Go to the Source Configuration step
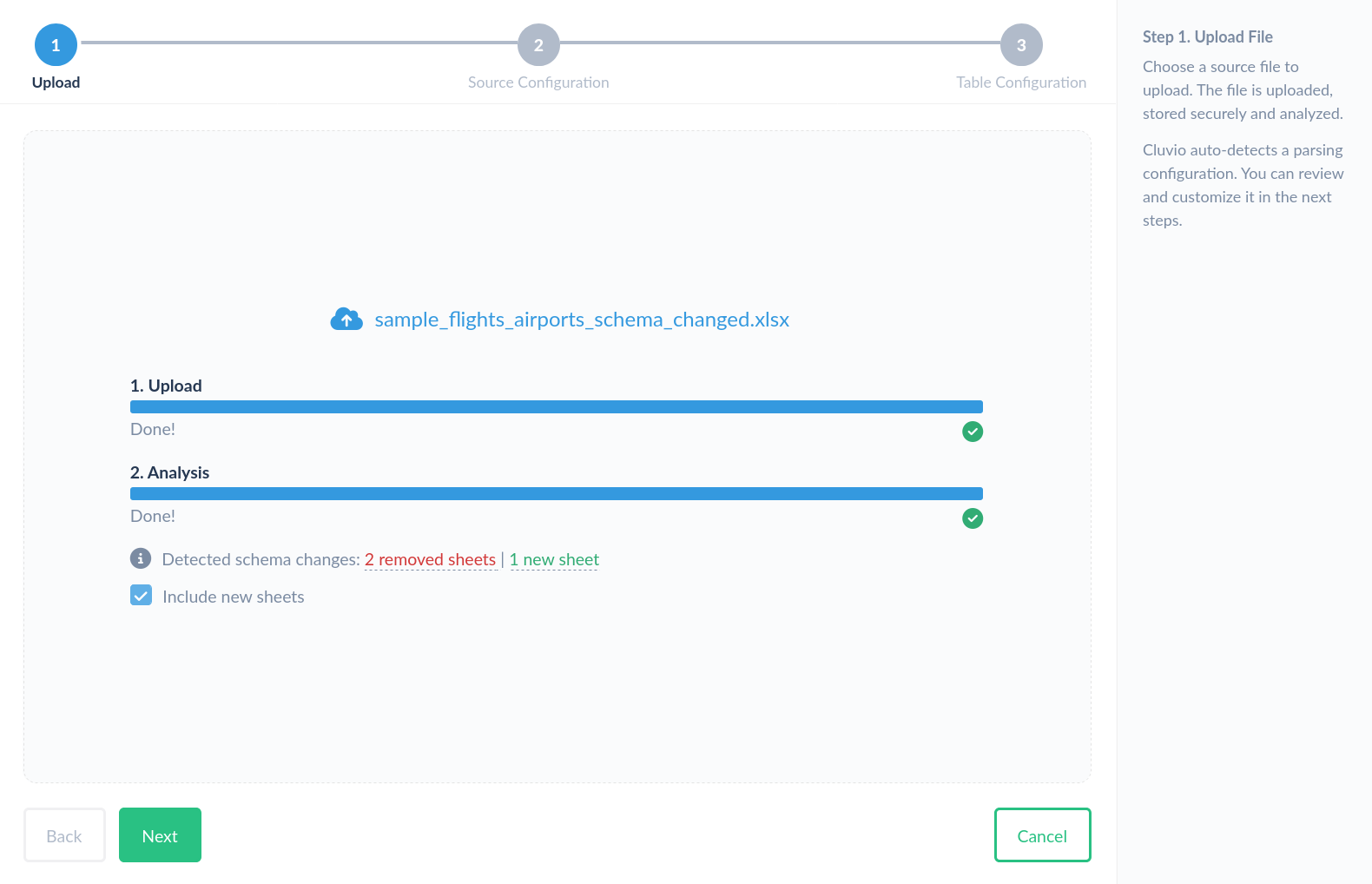Viewport: 1372px width, 884px height. click(538, 82)
